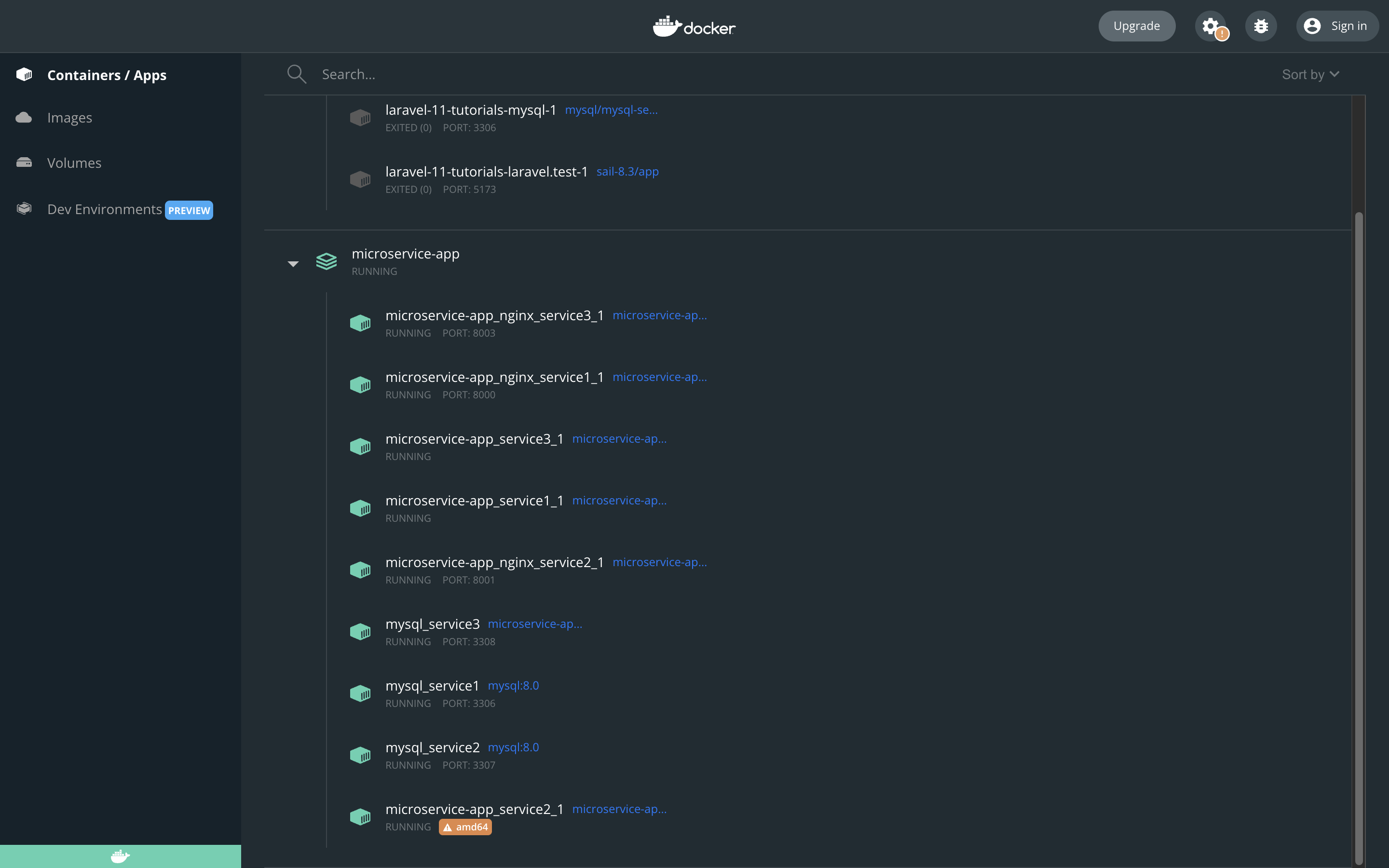Open Docker Desktop settings gear

point(1212,26)
